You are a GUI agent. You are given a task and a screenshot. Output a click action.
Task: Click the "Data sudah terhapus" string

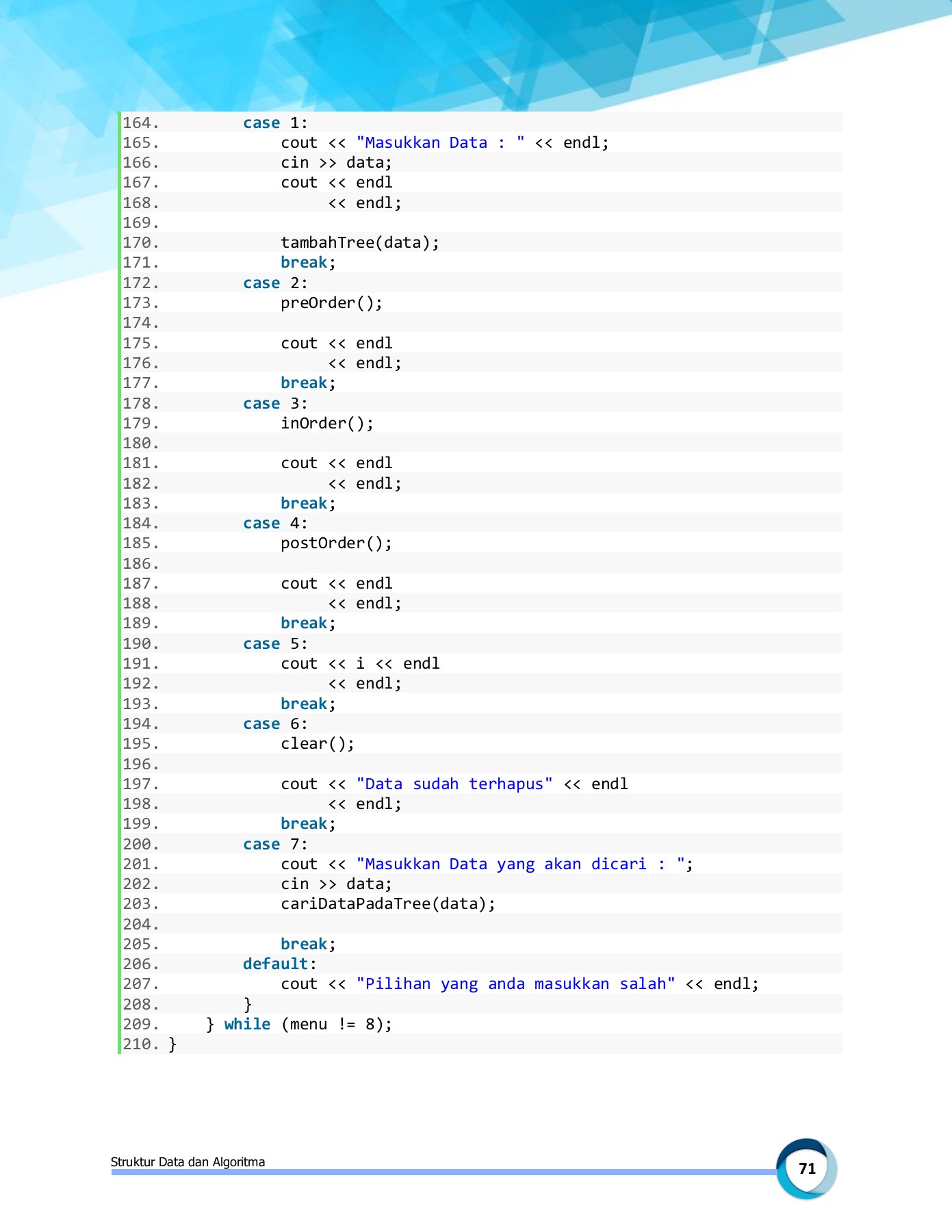point(454,784)
